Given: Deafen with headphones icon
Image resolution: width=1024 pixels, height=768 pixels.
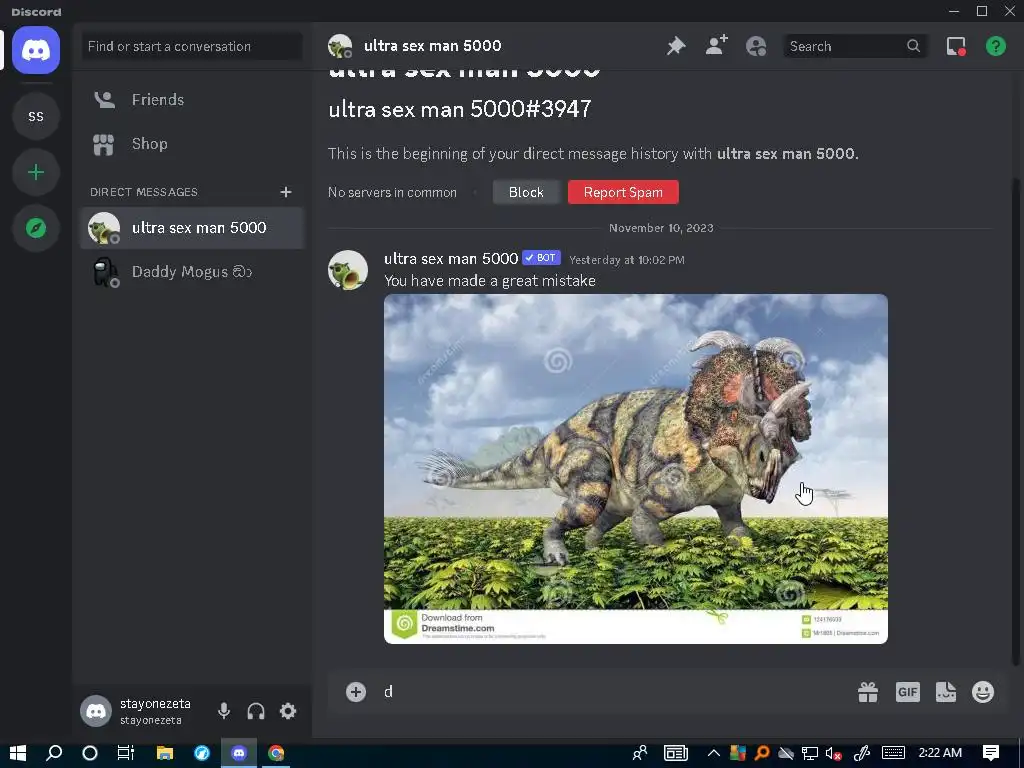Looking at the screenshot, I should (256, 711).
